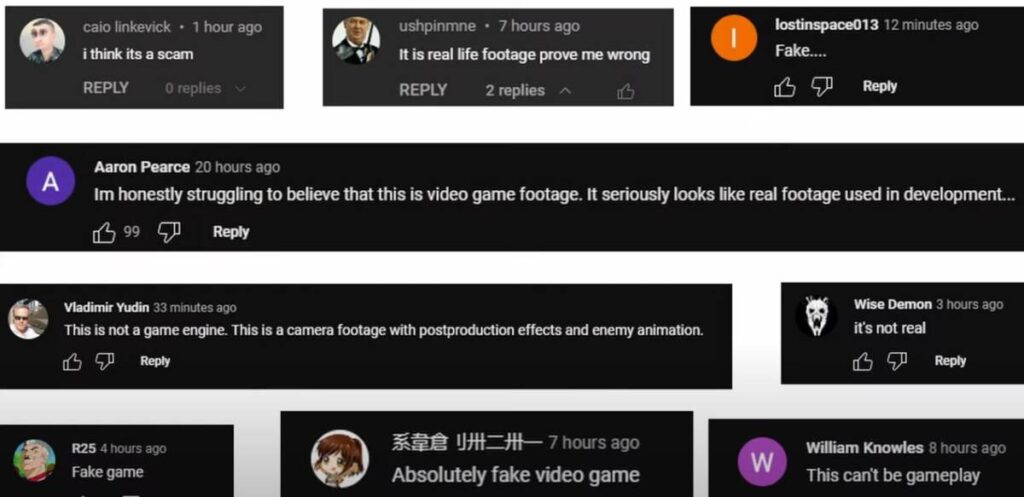Like ushpinmne's real life footage comment
Screen dimensions: 1024x497
pos(626,92)
